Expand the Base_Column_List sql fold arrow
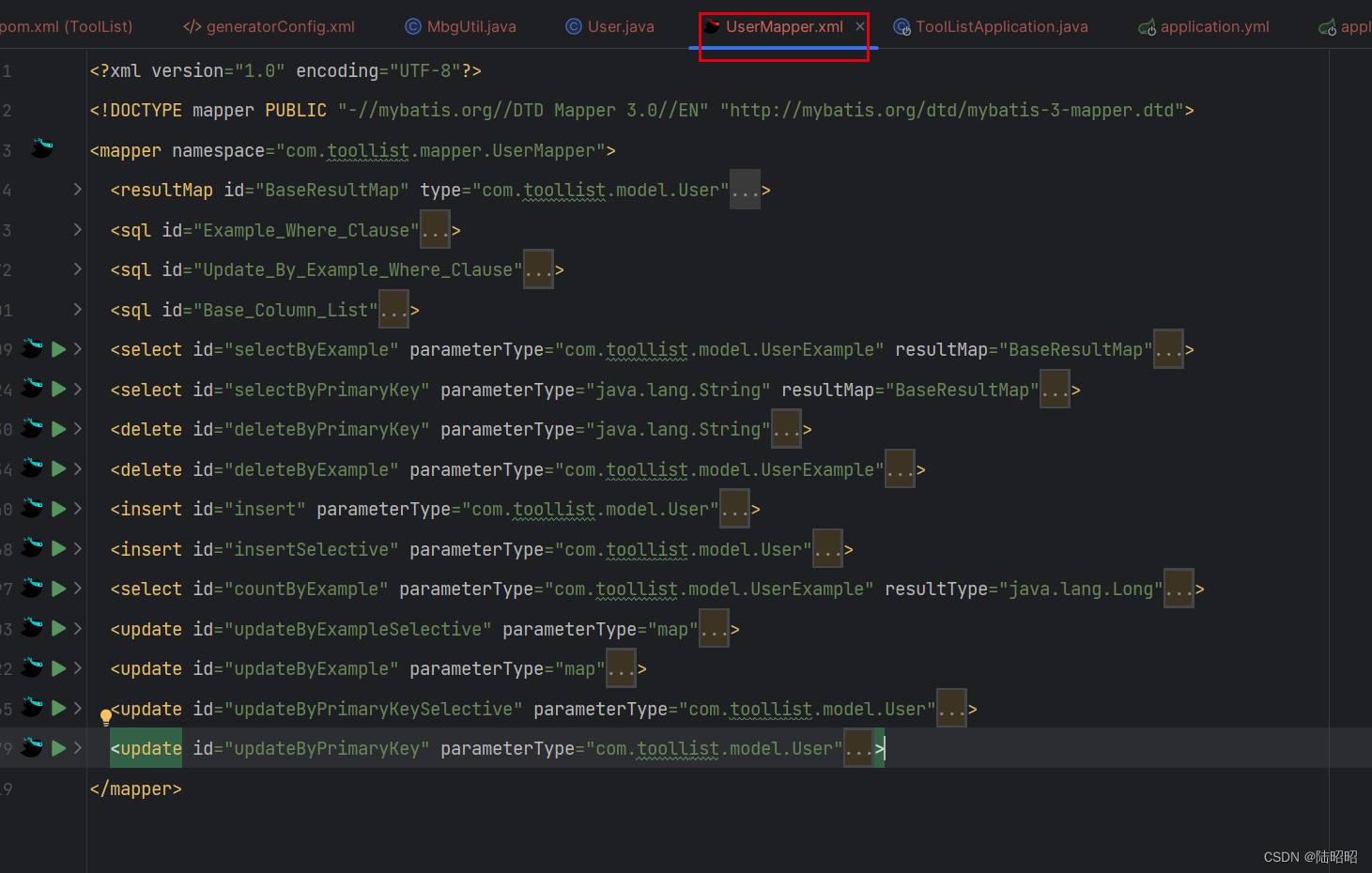The height and width of the screenshot is (873, 1372). point(78,309)
